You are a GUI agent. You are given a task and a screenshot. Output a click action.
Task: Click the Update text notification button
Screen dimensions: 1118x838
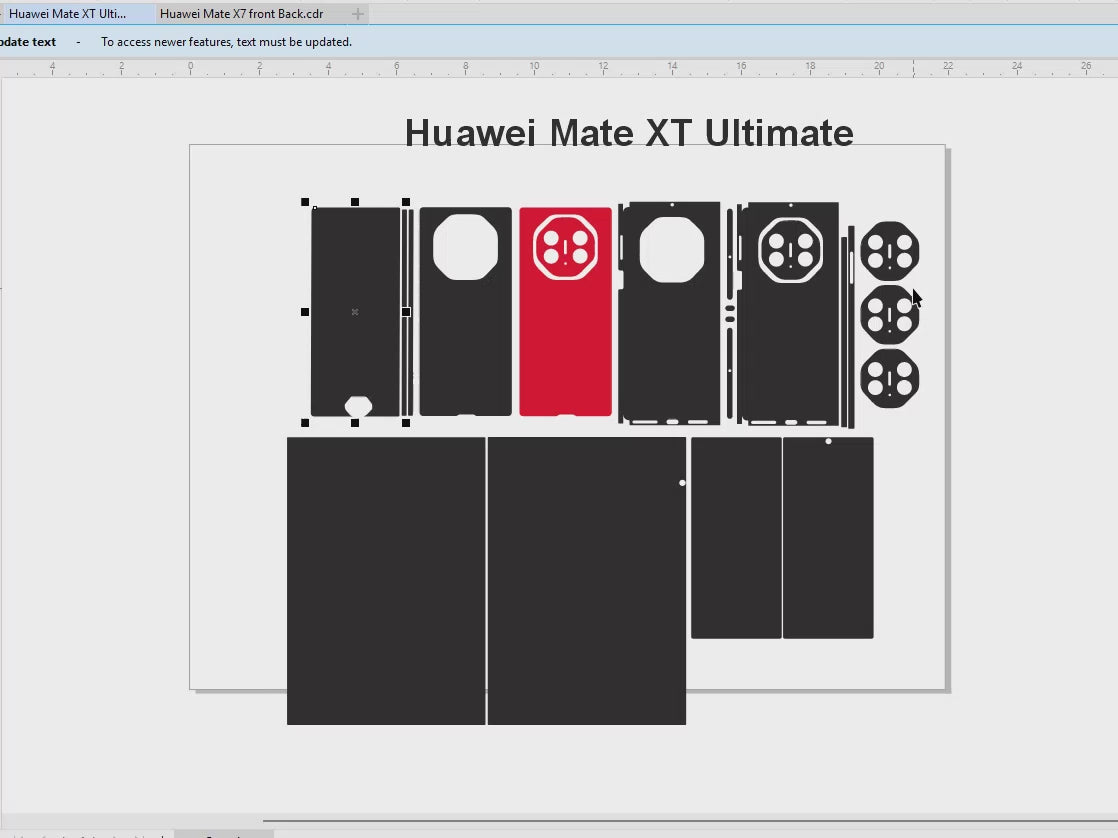29,42
